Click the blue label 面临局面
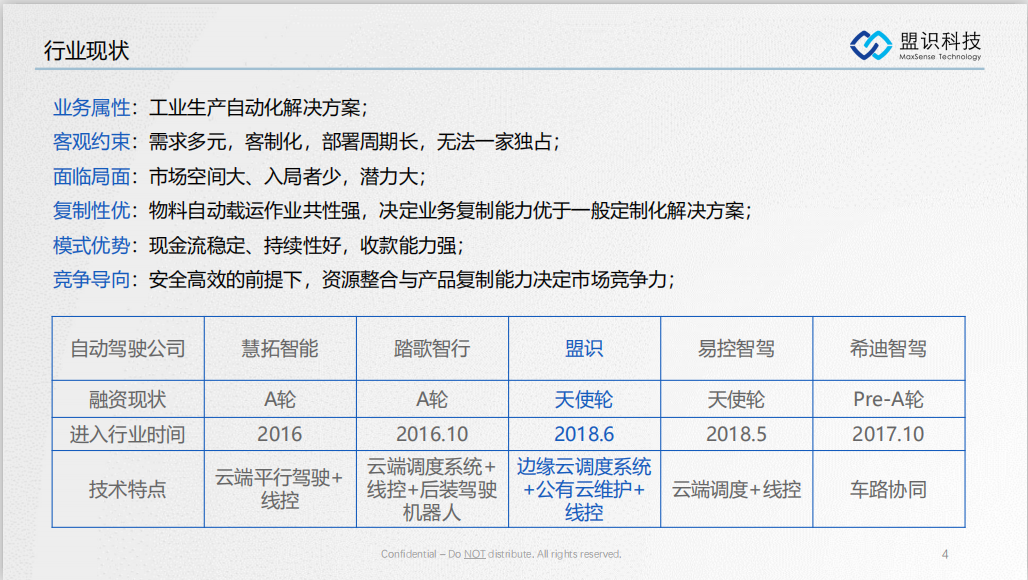Viewport: 1028px width, 580px height. click(x=92, y=176)
